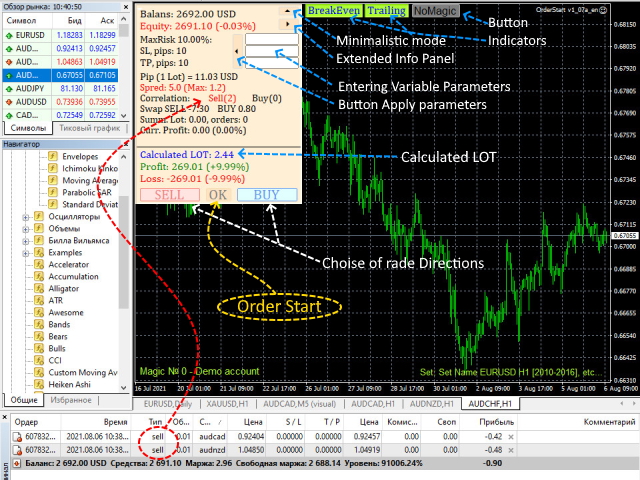Viewport: 640px width, 480px height.
Task: Click the right arrow for the extended info panel
Action: [x=287, y=24]
